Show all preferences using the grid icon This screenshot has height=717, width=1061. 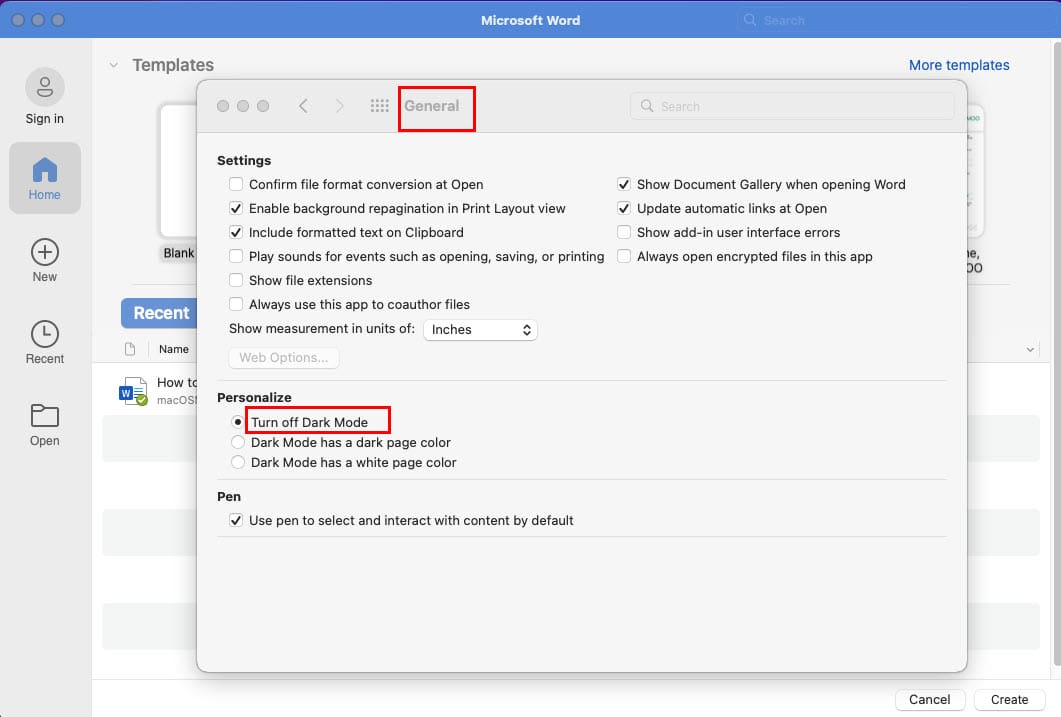point(379,105)
